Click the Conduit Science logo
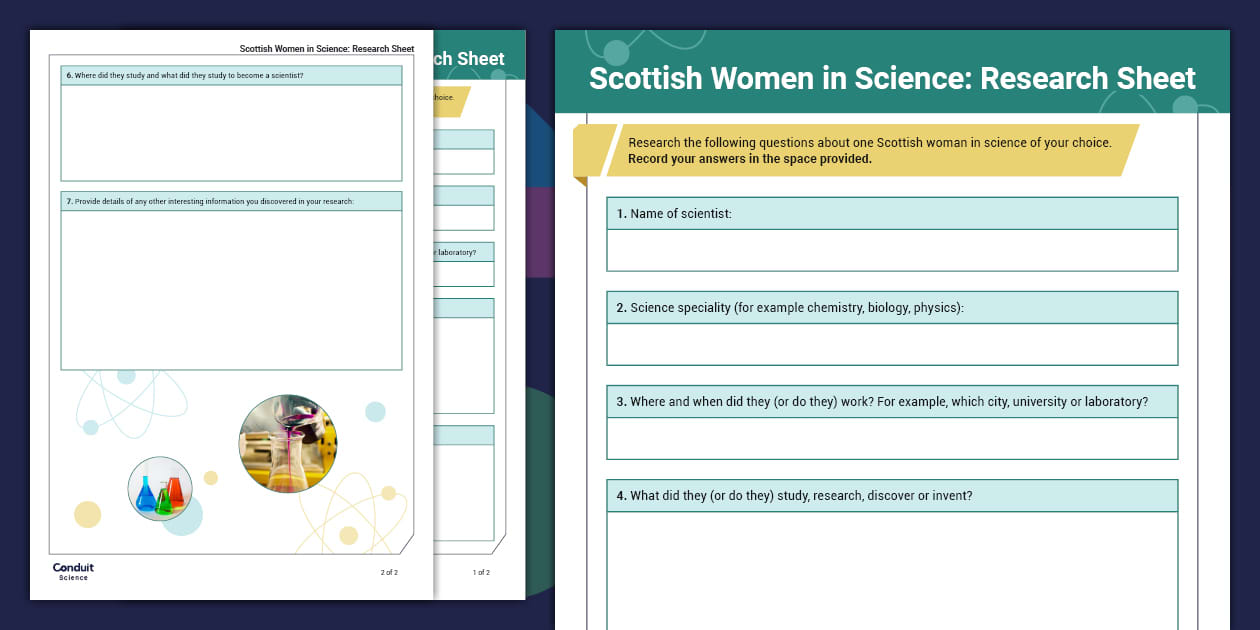Image resolution: width=1260 pixels, height=630 pixels. (x=73, y=570)
